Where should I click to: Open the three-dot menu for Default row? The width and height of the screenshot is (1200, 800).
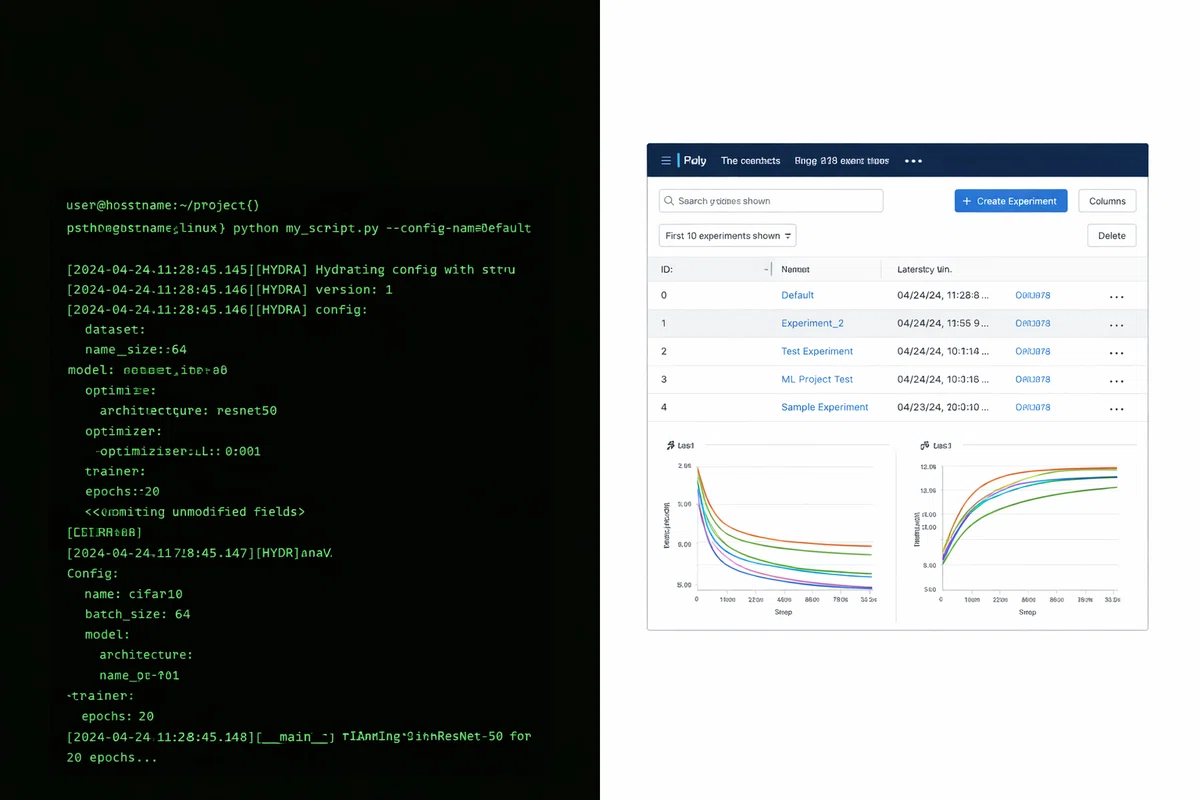[x=1117, y=296]
